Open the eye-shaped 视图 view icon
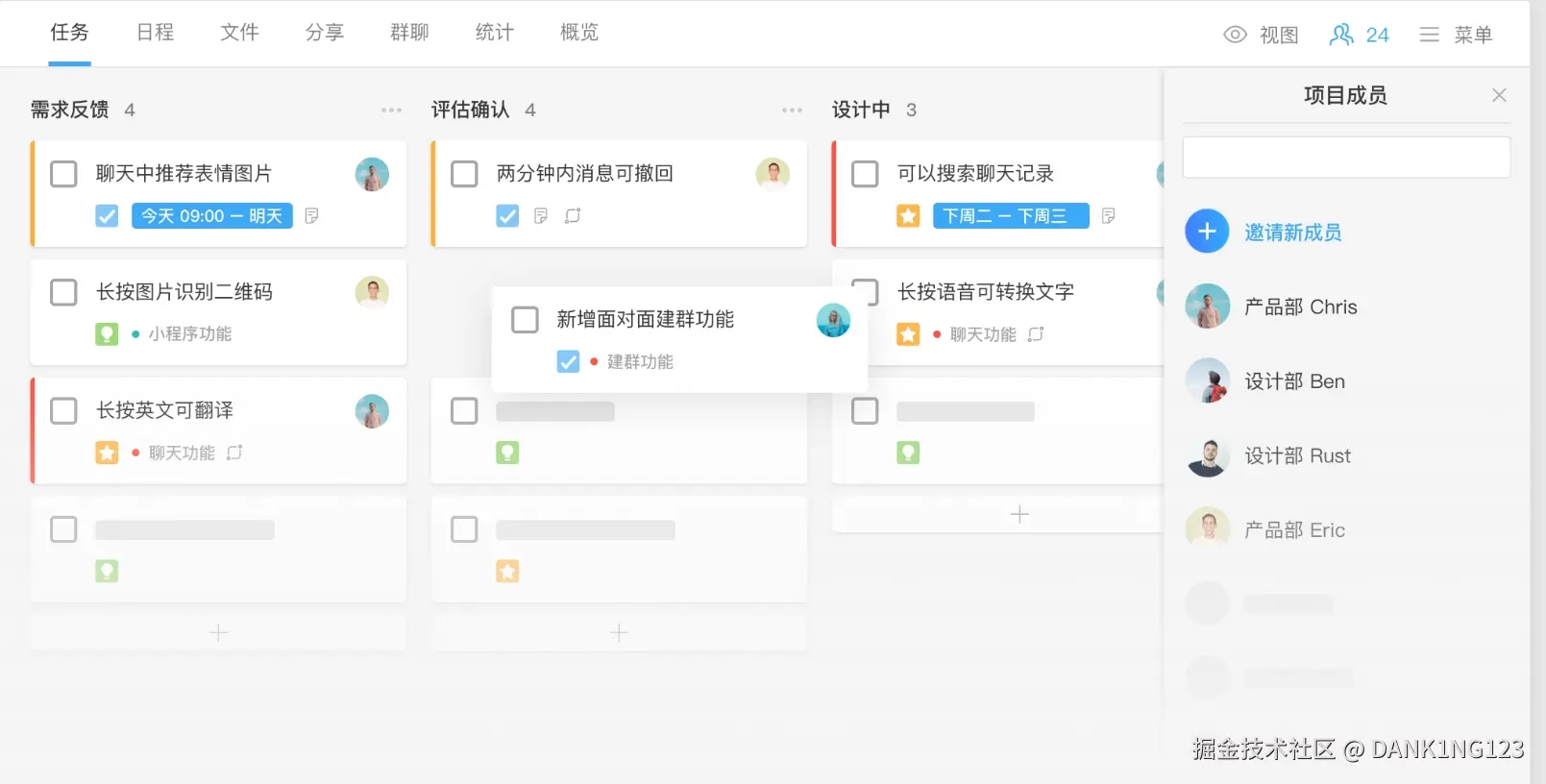 1235,35
